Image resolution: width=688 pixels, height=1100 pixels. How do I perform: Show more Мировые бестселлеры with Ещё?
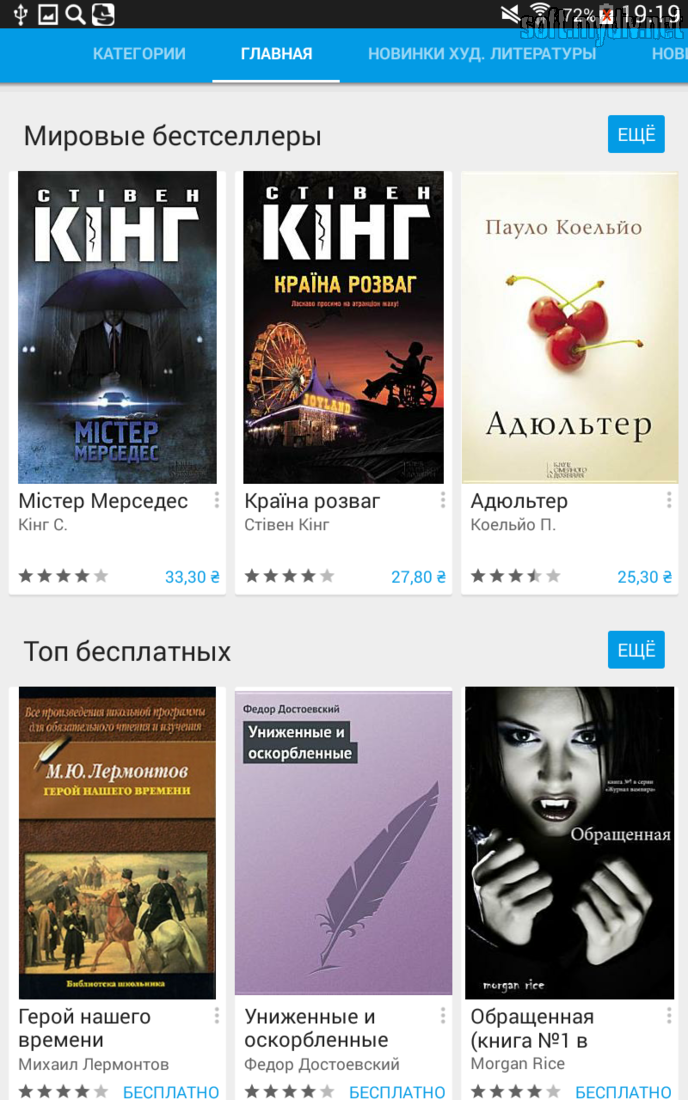(x=636, y=134)
